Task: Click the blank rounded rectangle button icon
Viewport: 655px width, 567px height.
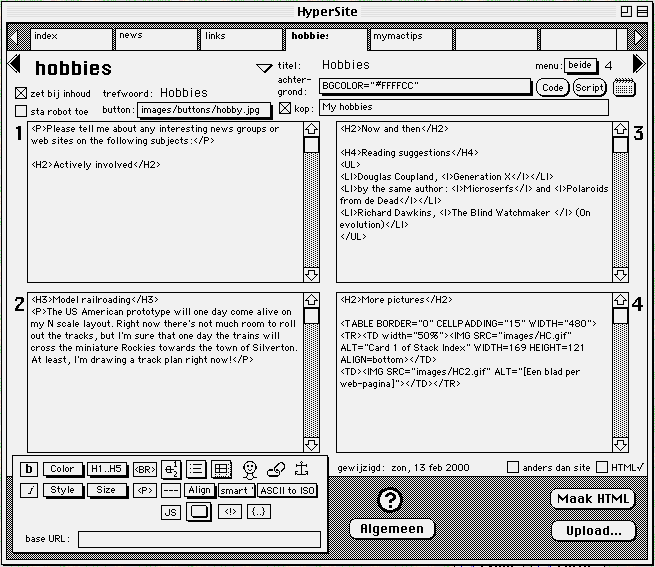Action: [x=199, y=511]
